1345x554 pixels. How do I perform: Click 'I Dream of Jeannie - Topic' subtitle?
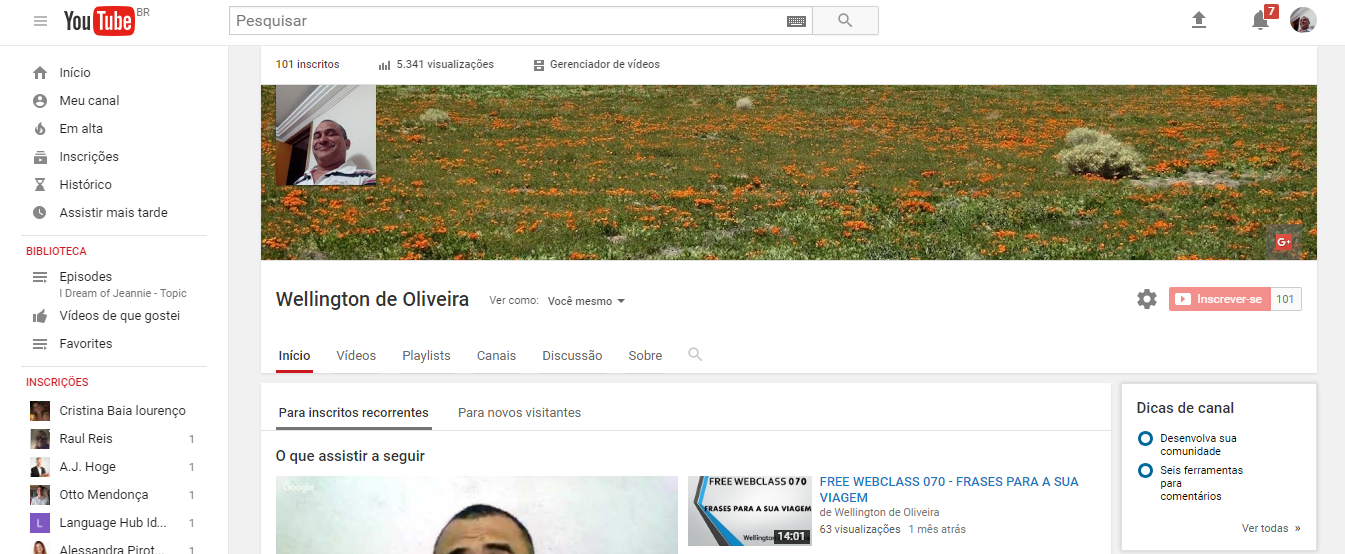123,294
